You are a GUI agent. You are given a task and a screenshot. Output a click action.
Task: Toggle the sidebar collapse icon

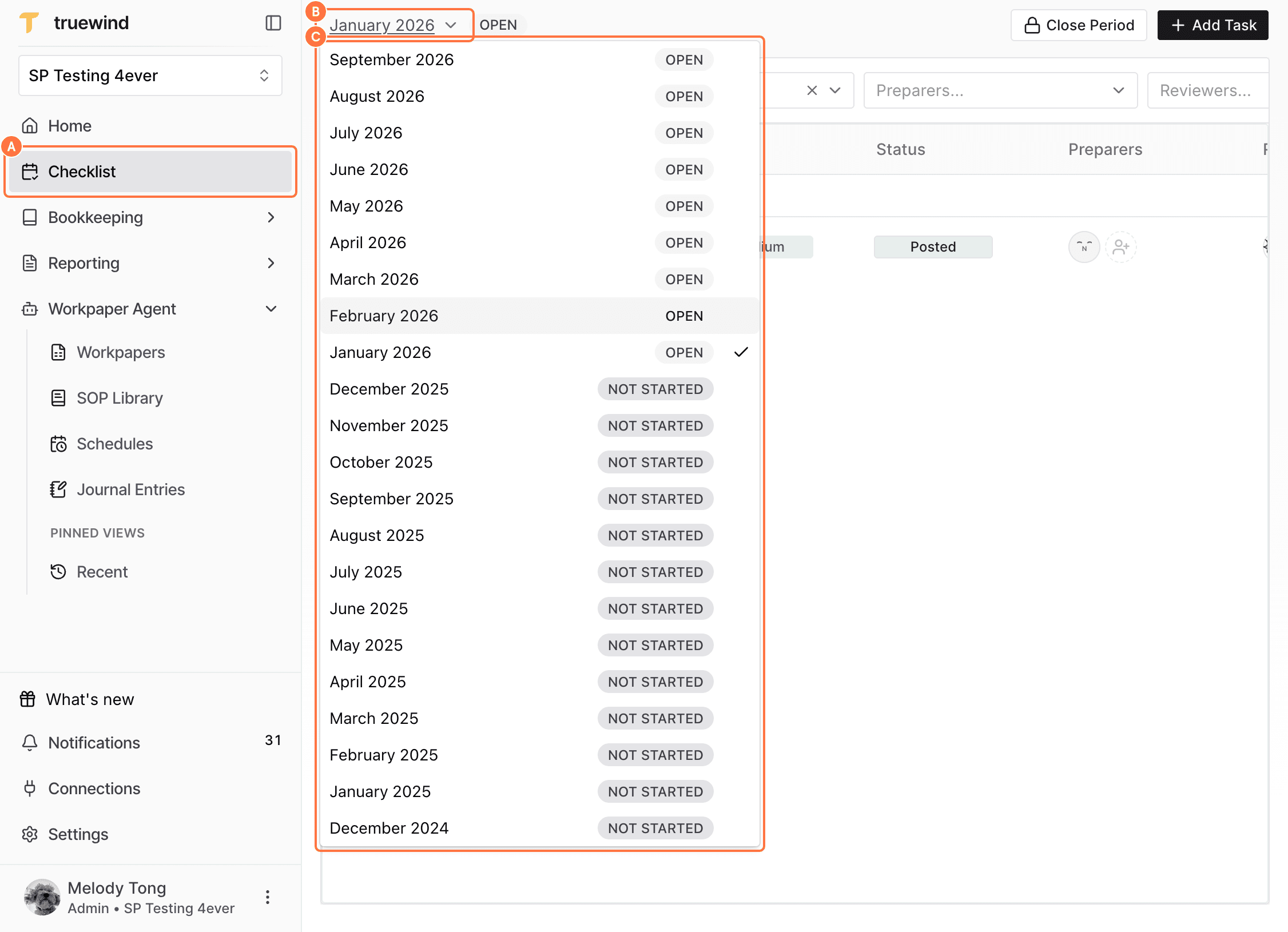point(273,23)
